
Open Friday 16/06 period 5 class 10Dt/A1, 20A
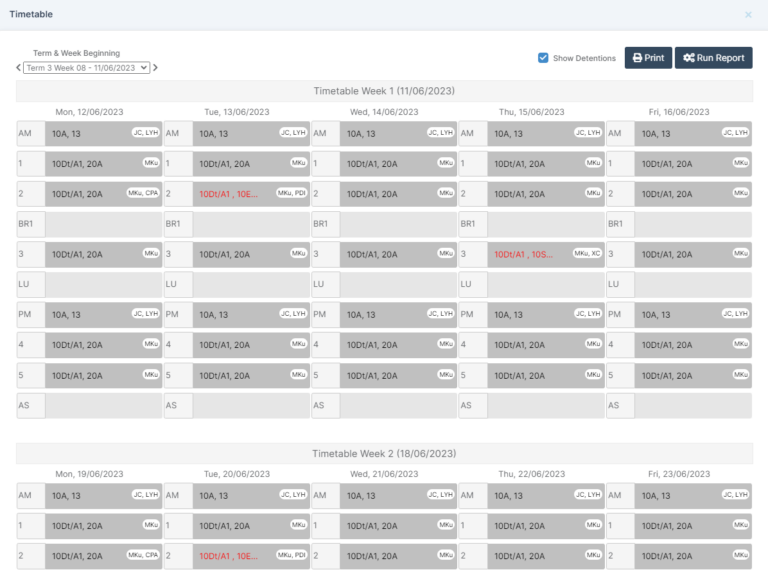click(671, 376)
